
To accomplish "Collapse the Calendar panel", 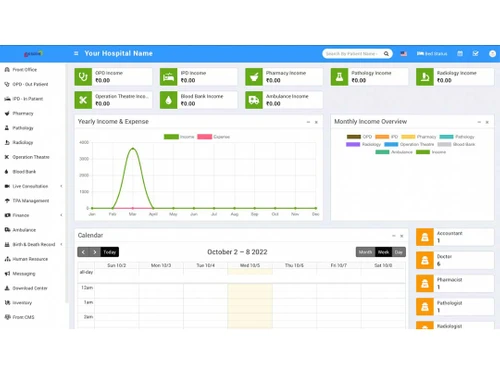I will pos(394,236).
